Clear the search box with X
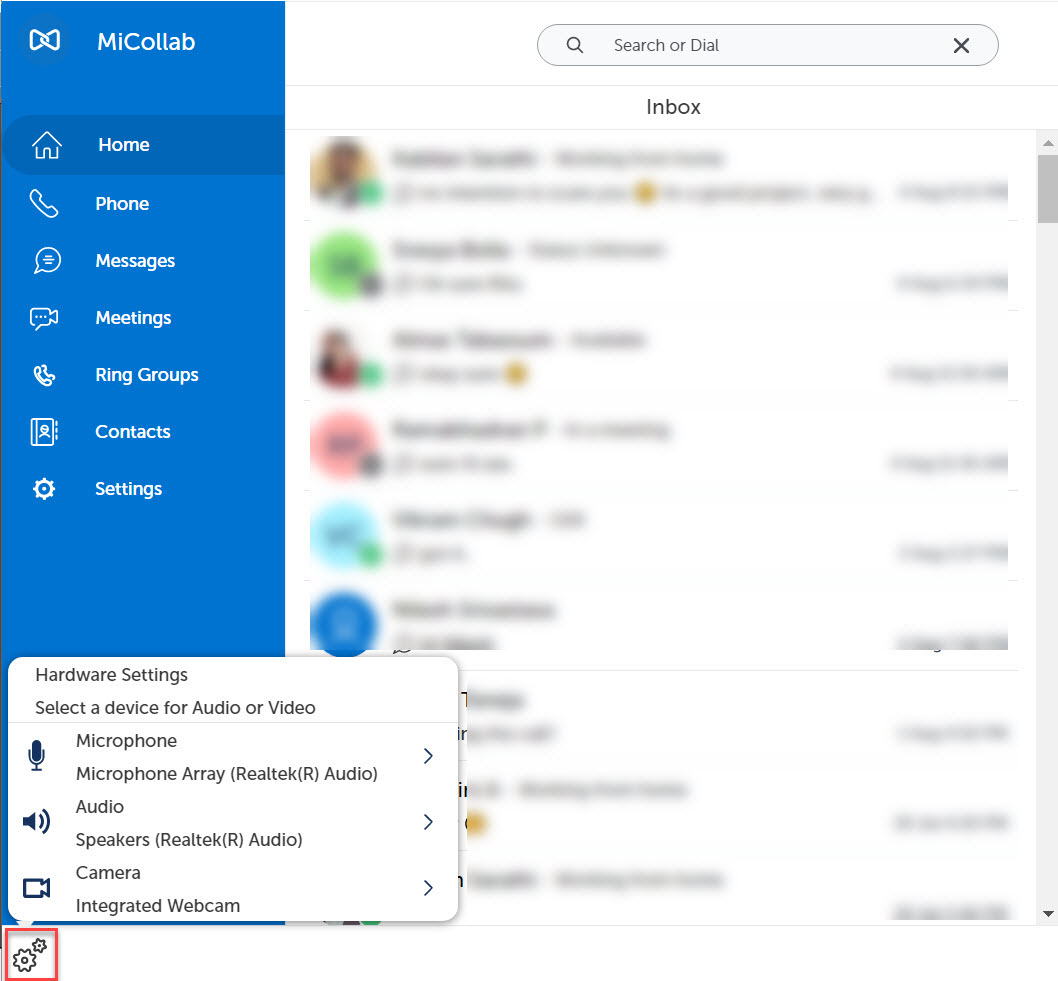This screenshot has width=1058, height=981. 961,45
